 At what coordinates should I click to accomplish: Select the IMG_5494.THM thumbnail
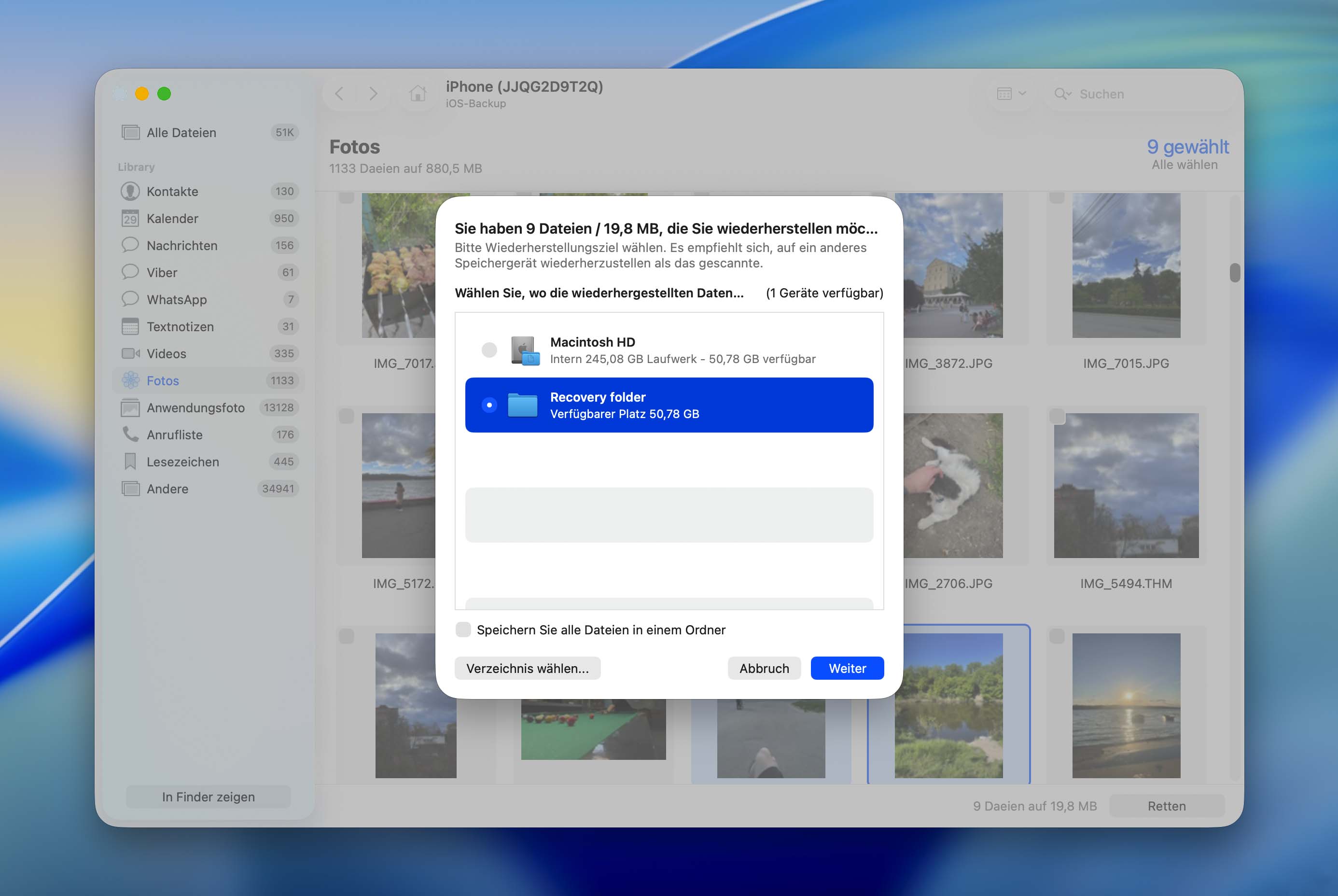pyautogui.click(x=1126, y=485)
